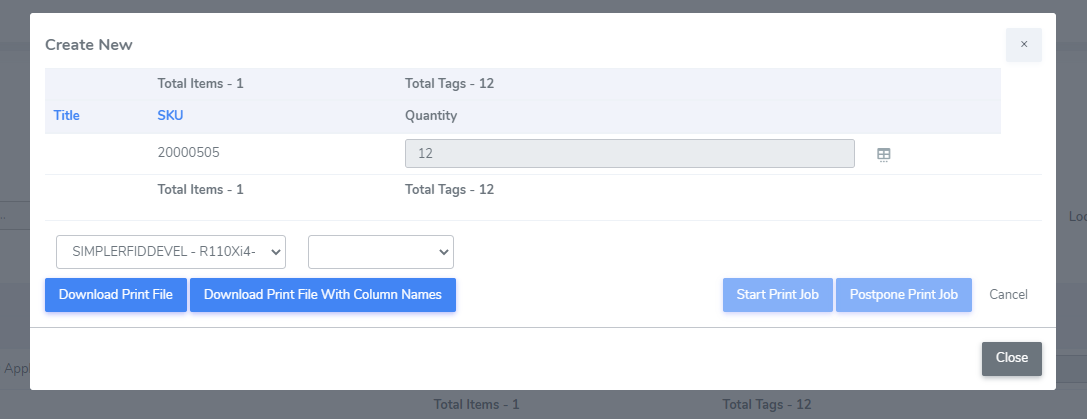
Task: Download Print File With Column Names
Action: (x=322, y=295)
